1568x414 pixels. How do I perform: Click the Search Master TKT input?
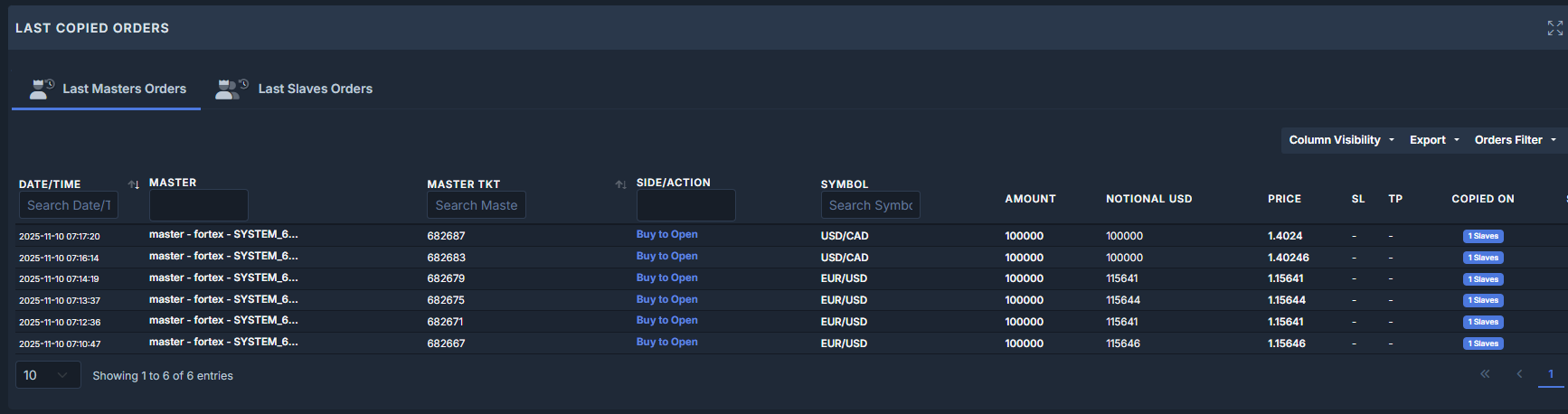(476, 205)
